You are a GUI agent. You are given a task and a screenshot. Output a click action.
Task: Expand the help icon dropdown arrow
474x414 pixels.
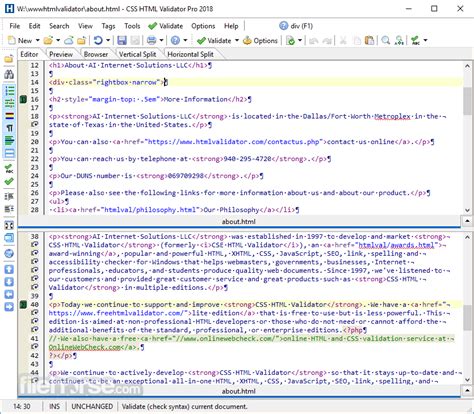point(185,41)
